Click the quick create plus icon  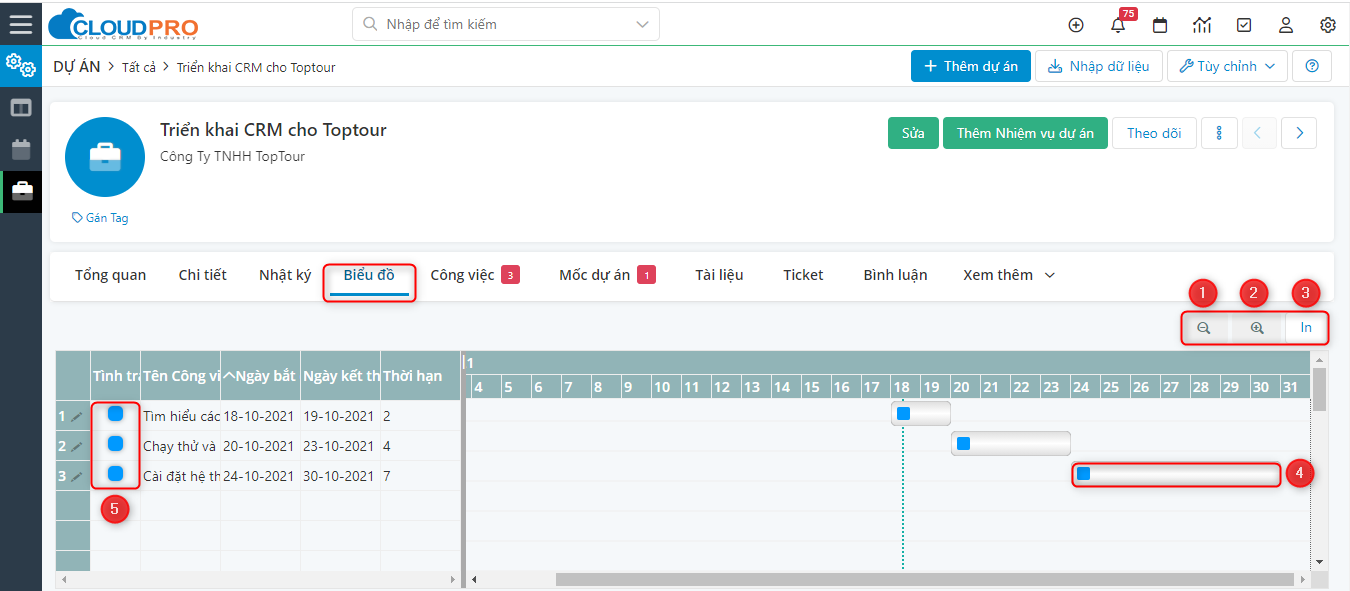pos(1076,25)
